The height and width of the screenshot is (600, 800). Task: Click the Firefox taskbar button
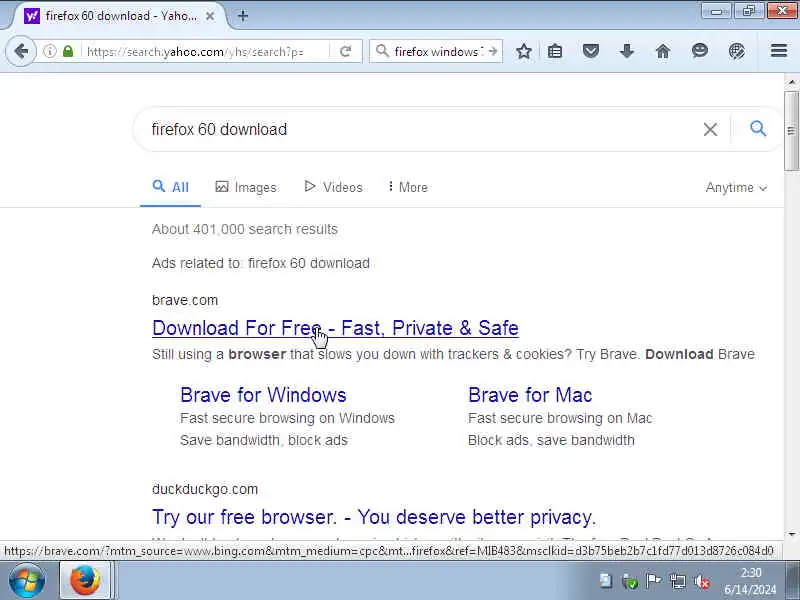pos(85,581)
